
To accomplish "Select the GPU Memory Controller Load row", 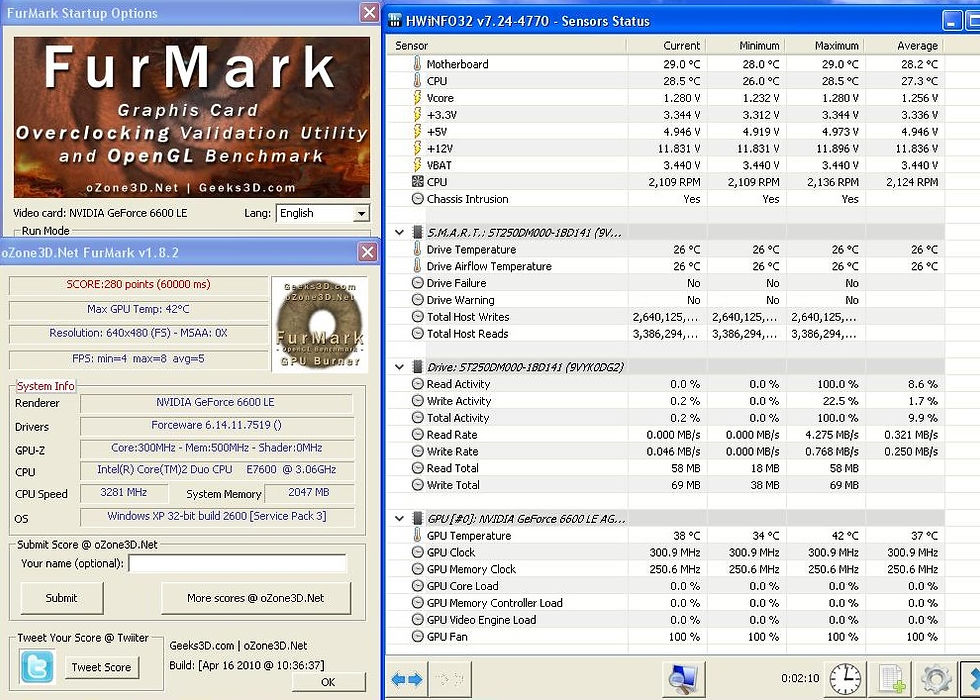I will pos(665,603).
